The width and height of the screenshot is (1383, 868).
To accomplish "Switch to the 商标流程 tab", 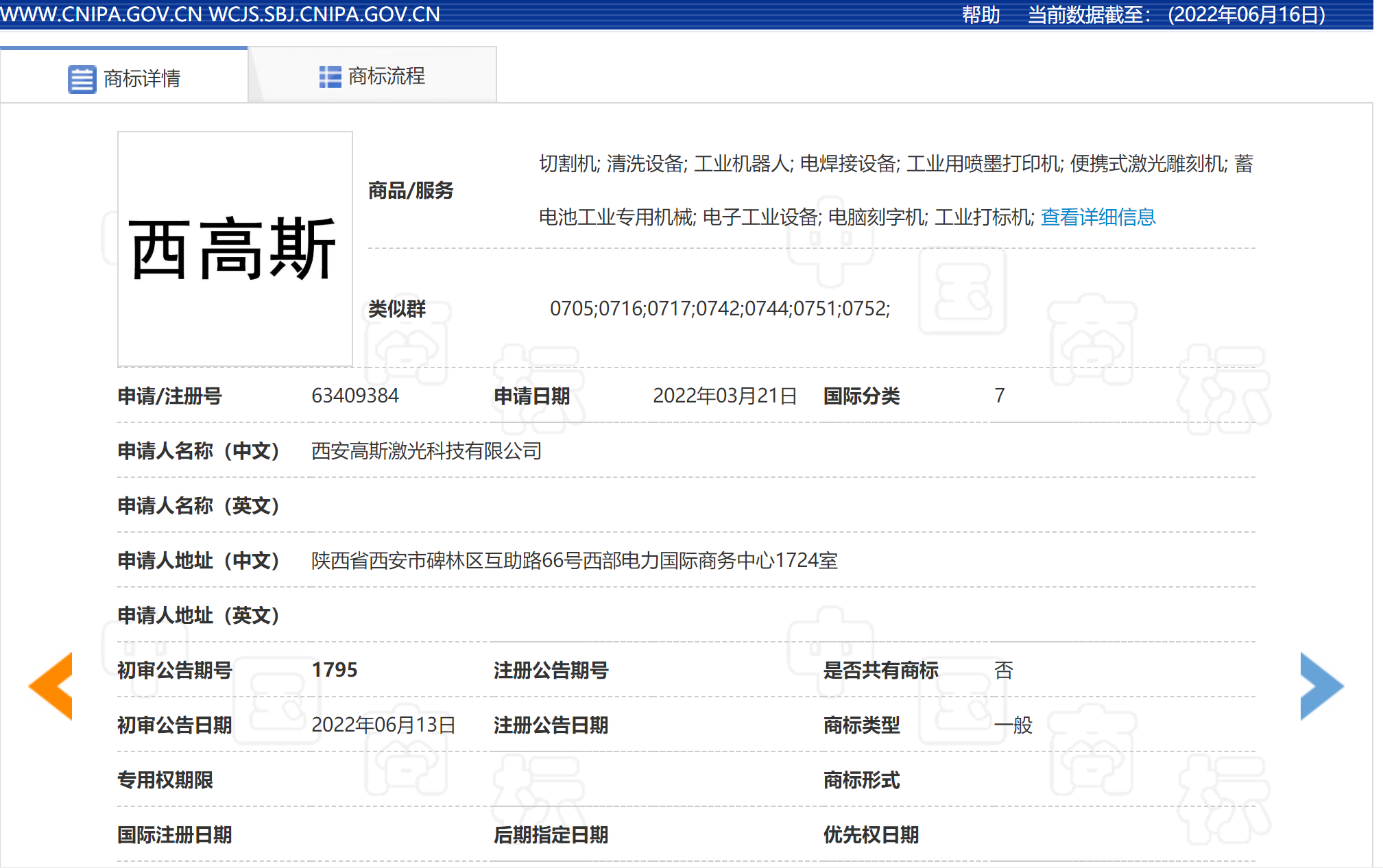I will coord(372,75).
